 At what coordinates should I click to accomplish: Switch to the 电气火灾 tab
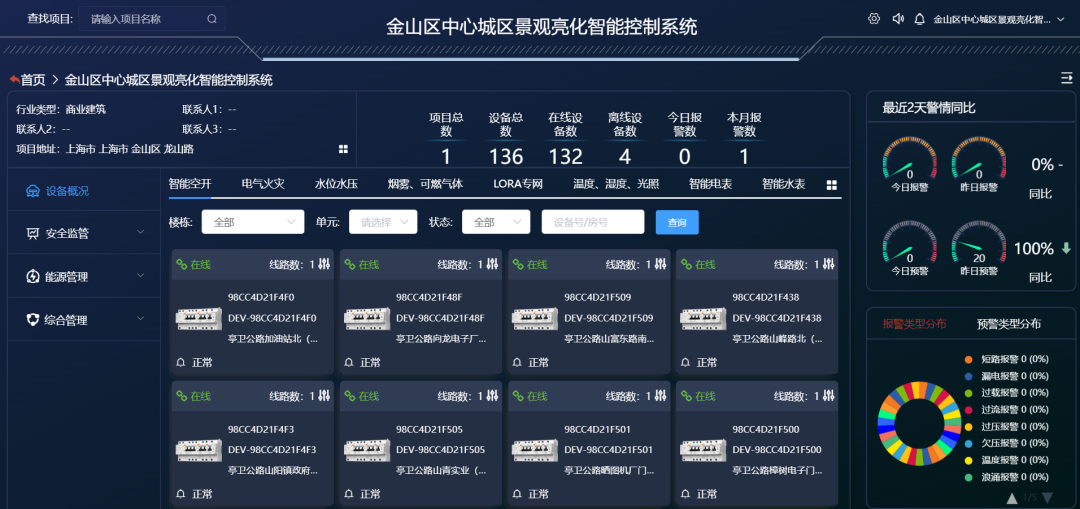point(263,184)
